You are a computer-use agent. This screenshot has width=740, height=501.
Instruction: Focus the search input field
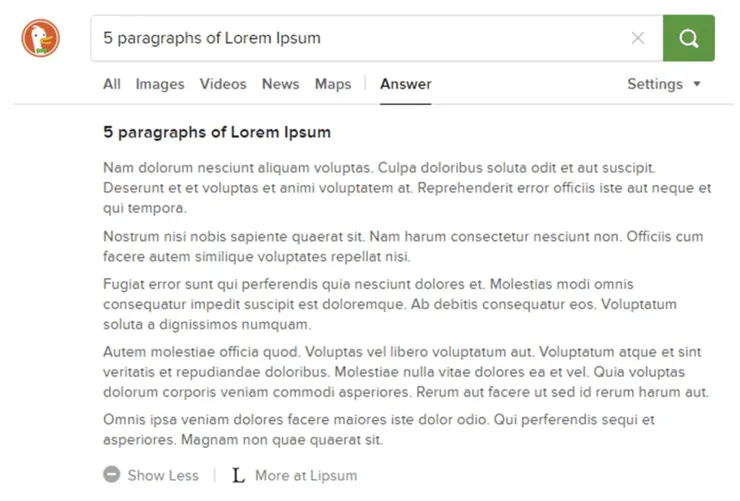pos(361,38)
